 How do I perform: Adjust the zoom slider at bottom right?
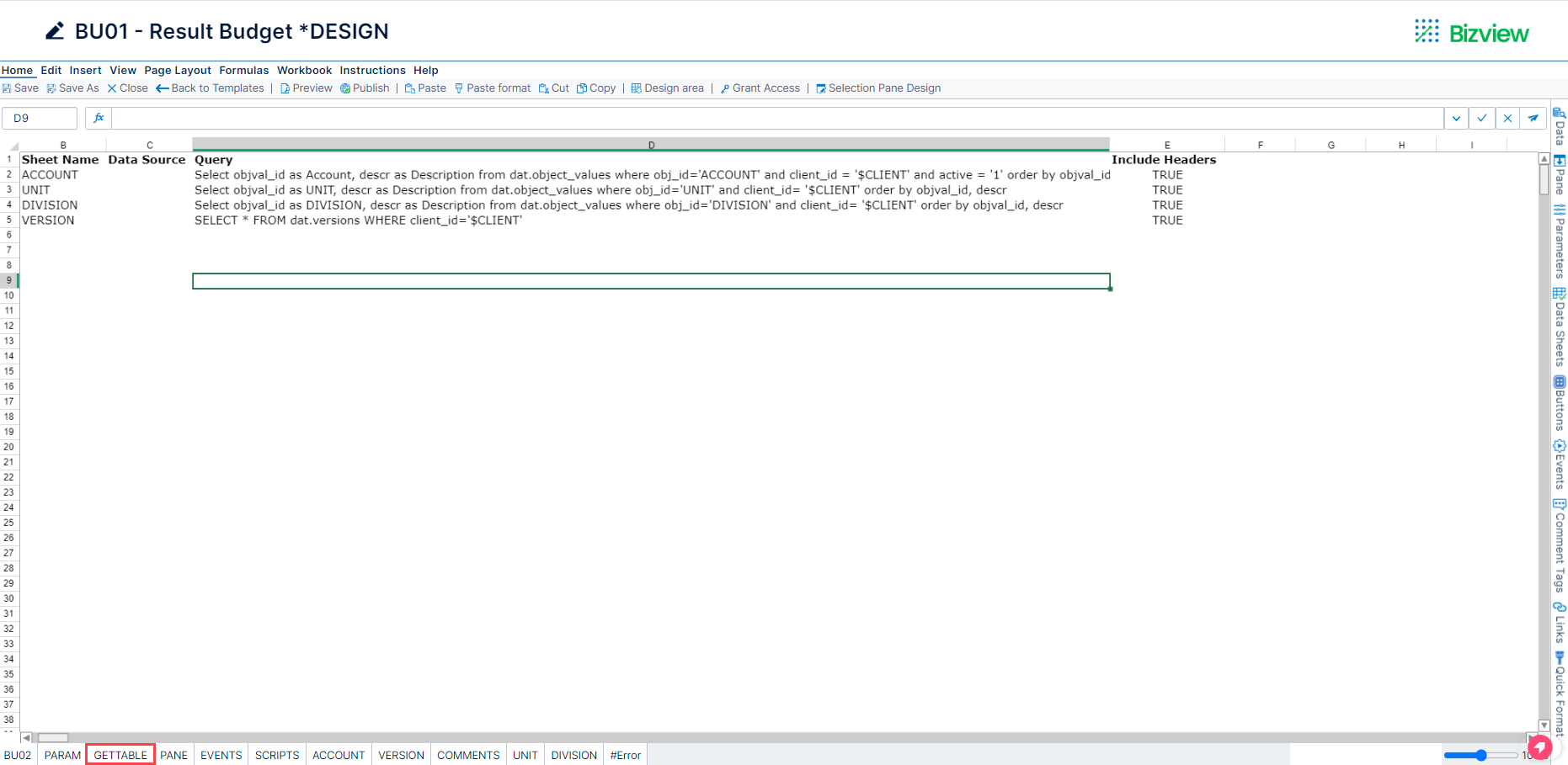point(1481,755)
